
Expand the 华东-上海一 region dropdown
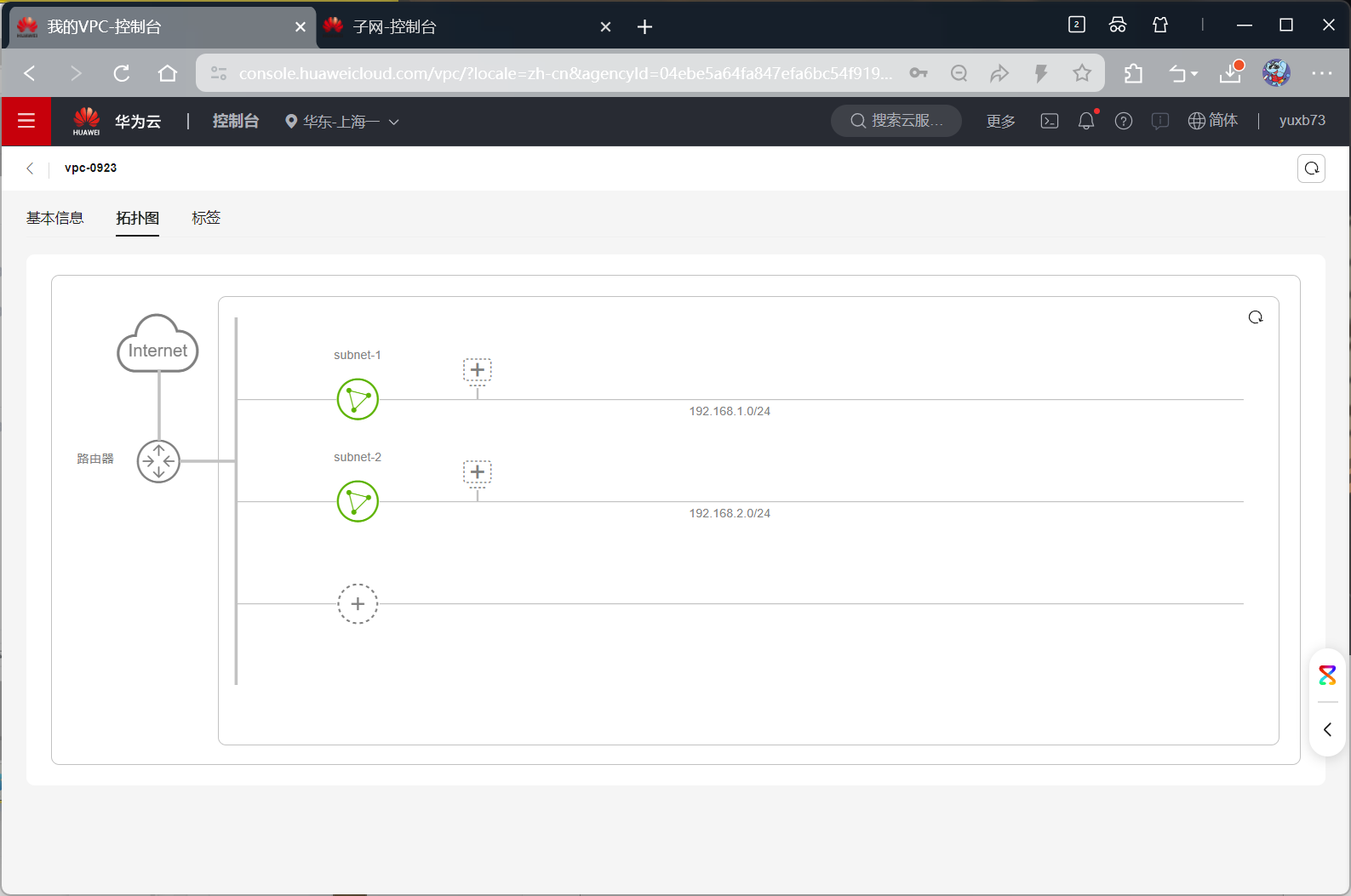[342, 122]
